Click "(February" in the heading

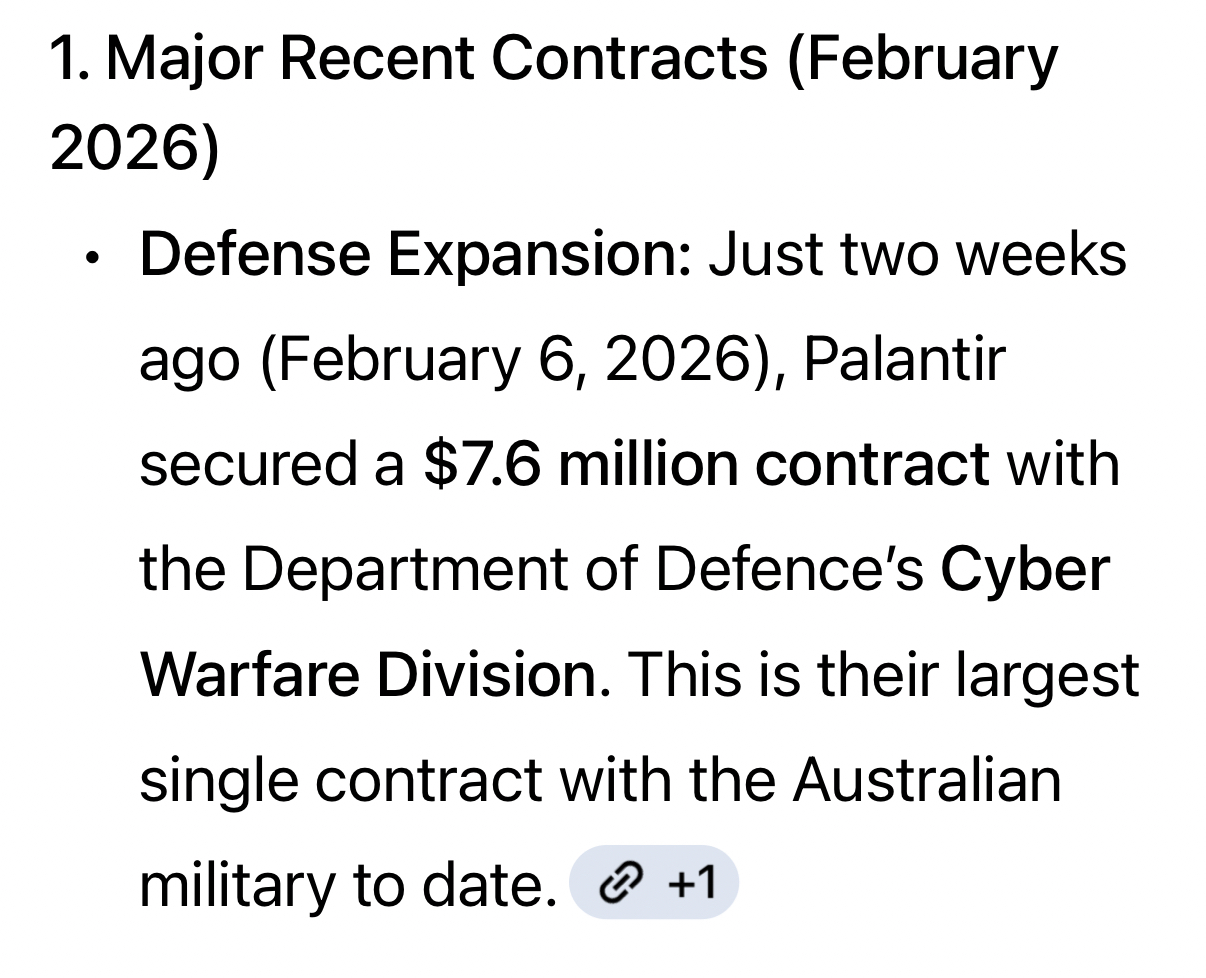922,60
